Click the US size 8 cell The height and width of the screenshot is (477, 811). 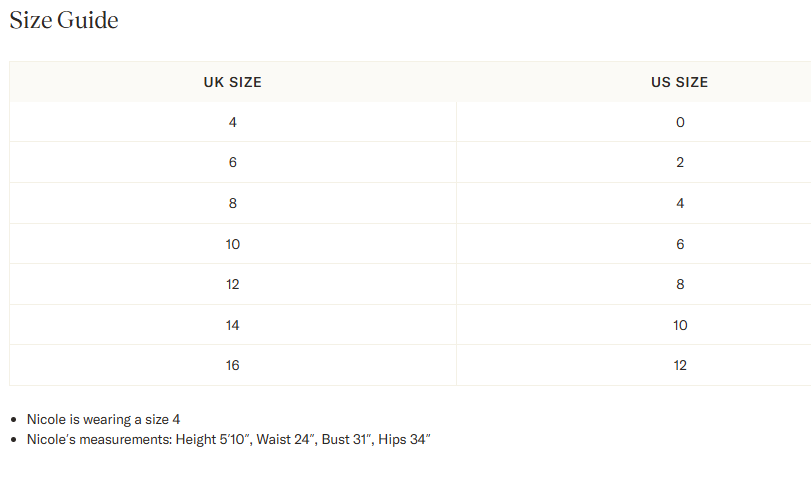pos(680,284)
